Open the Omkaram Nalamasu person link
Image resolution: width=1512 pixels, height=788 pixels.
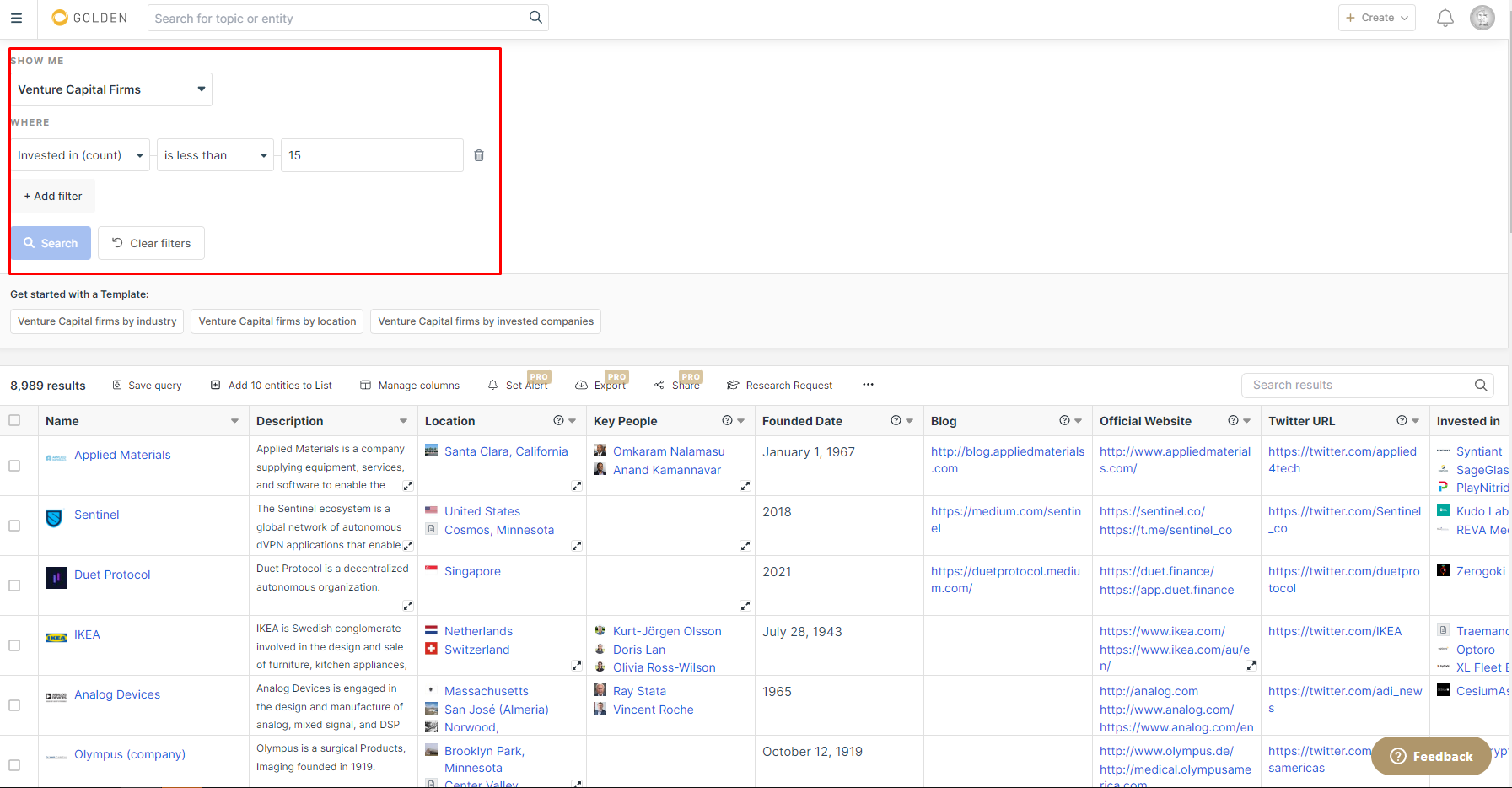tap(669, 451)
